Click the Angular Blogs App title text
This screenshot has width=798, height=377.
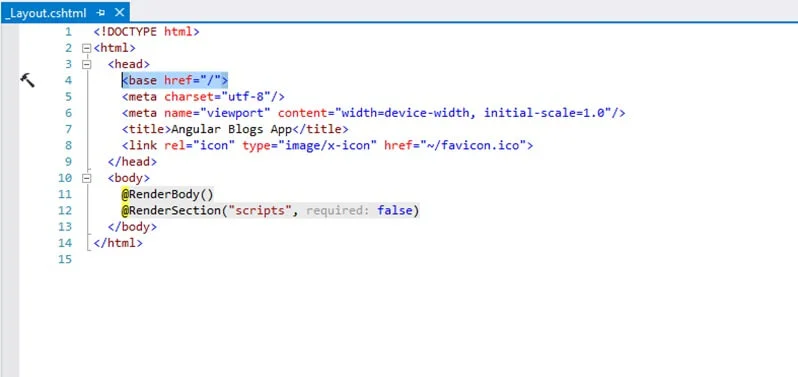click(232, 129)
